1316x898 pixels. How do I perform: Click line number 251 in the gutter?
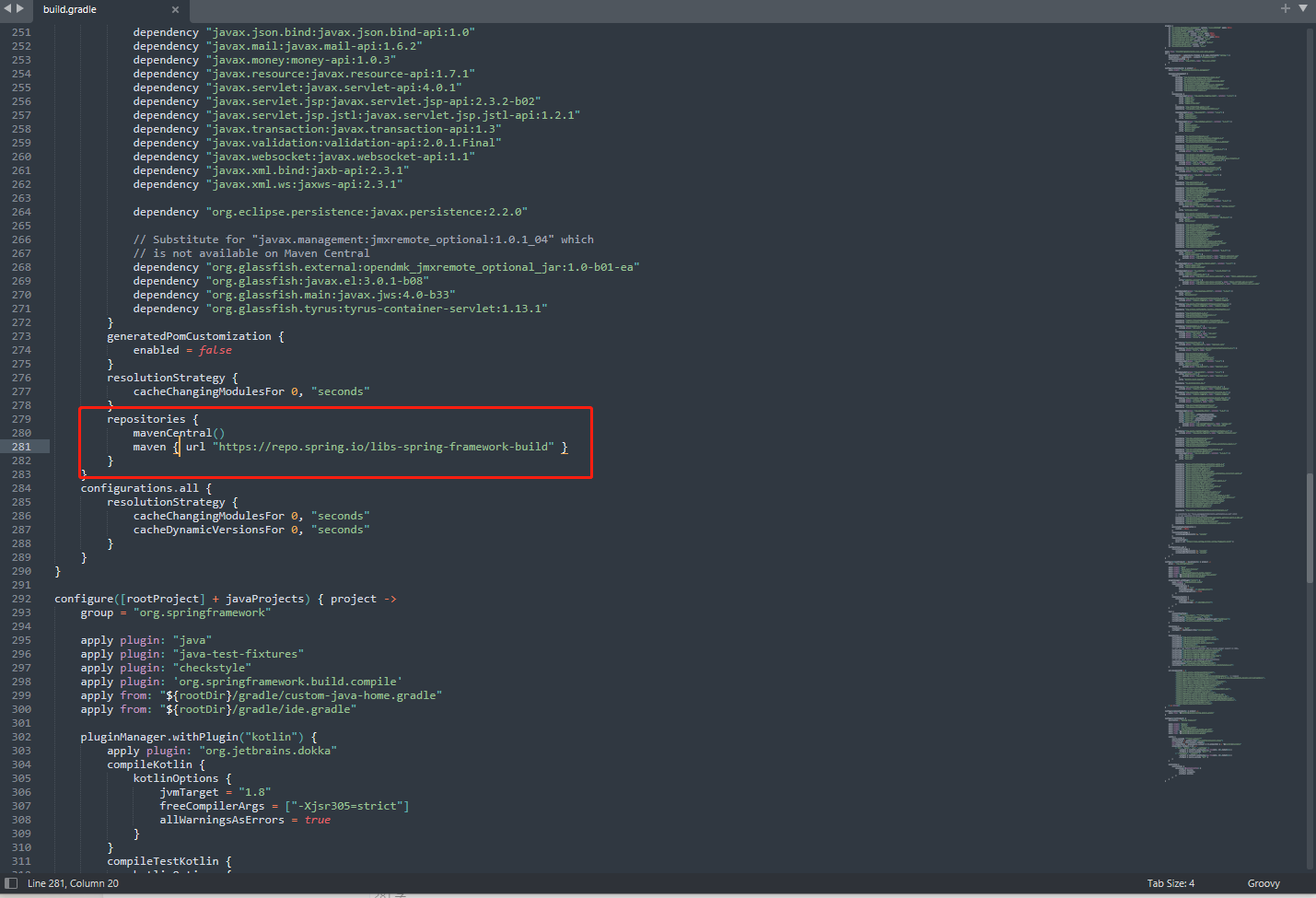coord(21,32)
